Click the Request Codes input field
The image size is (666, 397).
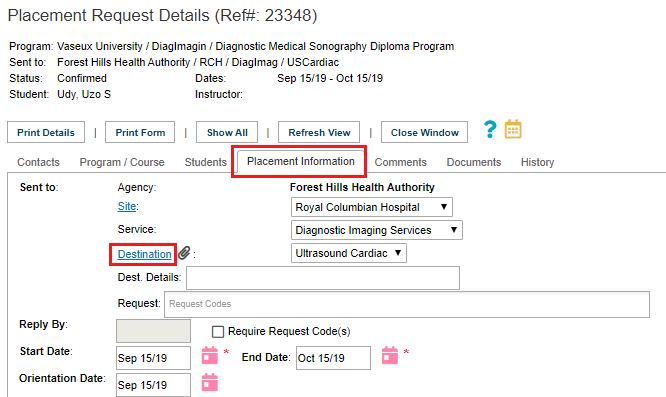[407, 304]
